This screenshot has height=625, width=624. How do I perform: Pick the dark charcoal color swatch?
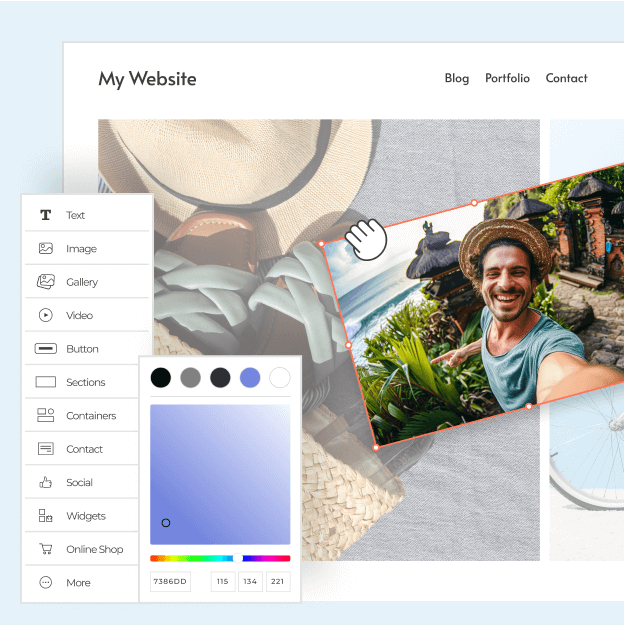(x=220, y=377)
